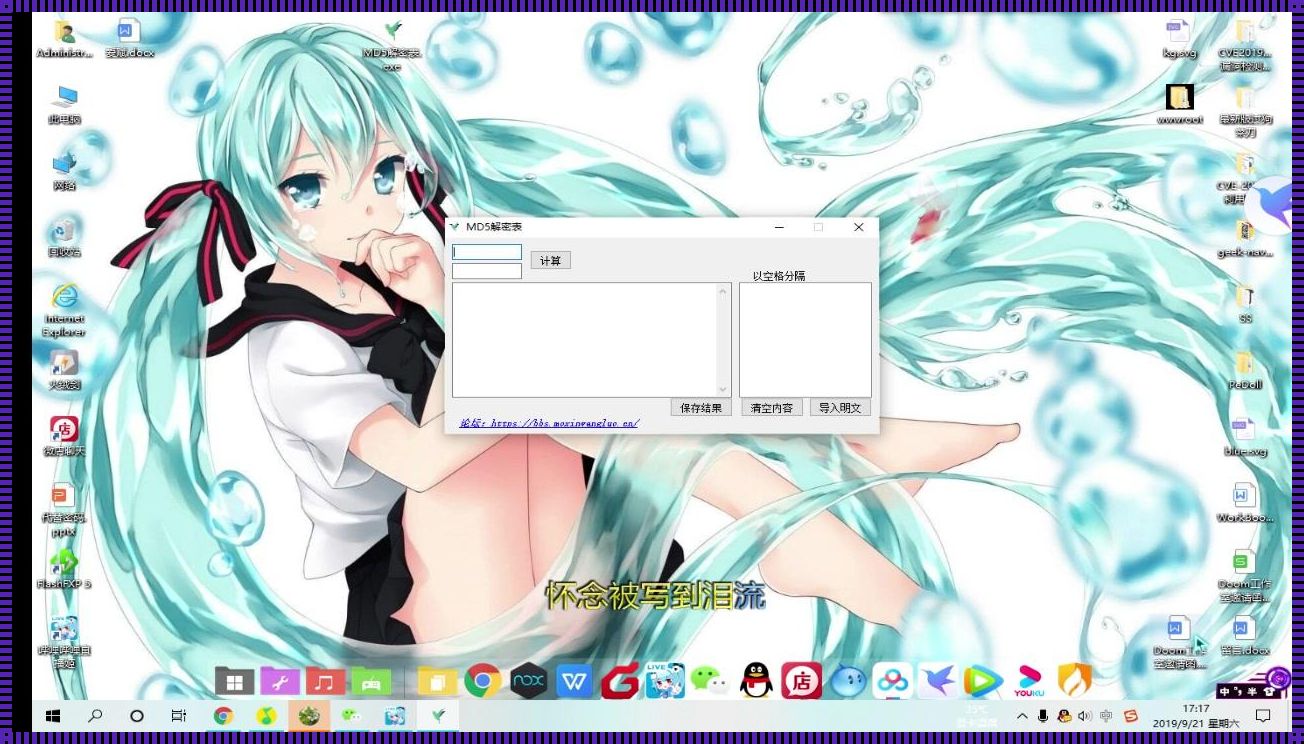Viewport: 1304px width, 744px height.
Task: Open QQ penguin icon in the dock
Action: pos(756,681)
